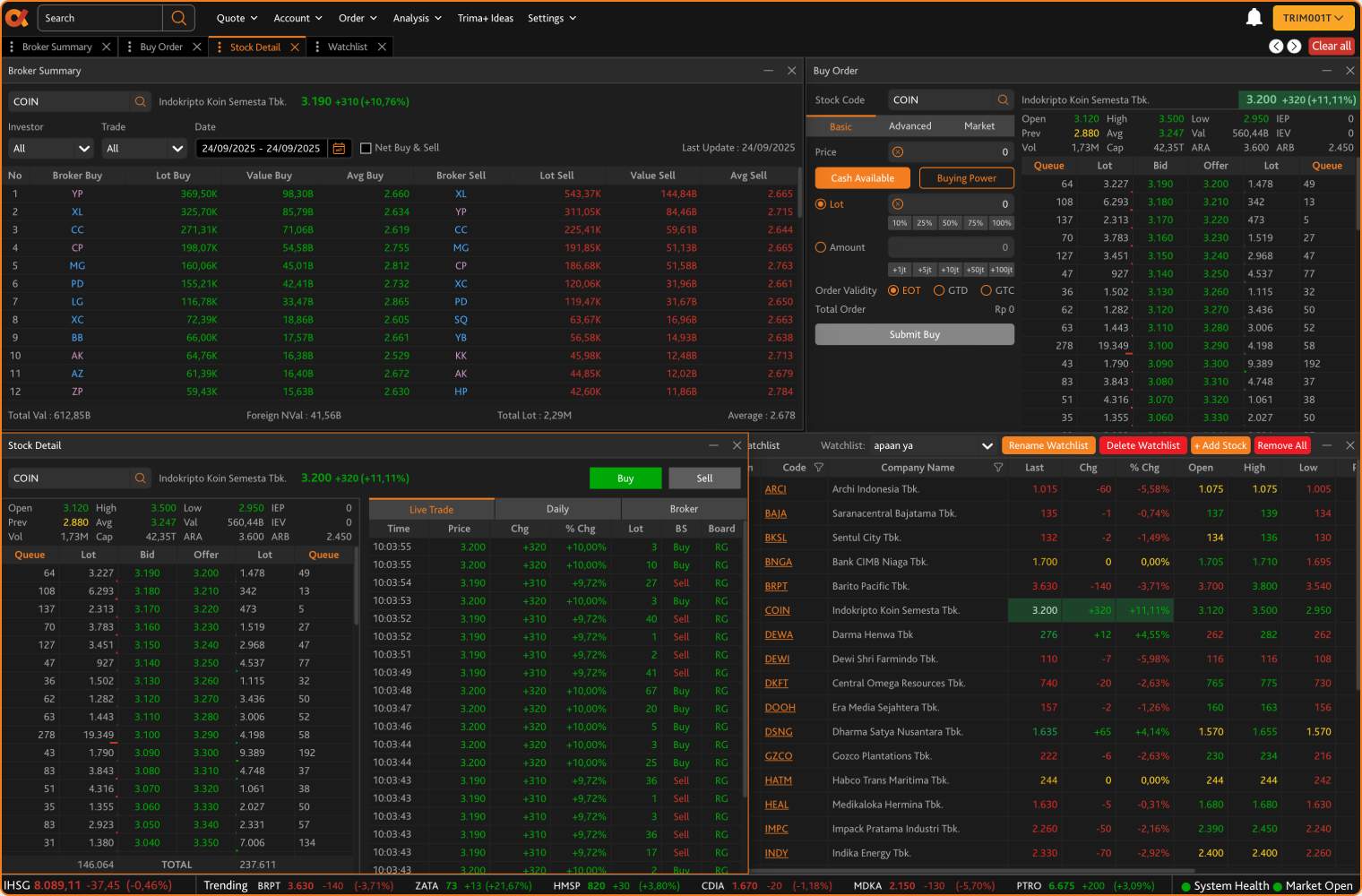Select the Amount radio button
The width and height of the screenshot is (1362, 896).
[x=821, y=247]
